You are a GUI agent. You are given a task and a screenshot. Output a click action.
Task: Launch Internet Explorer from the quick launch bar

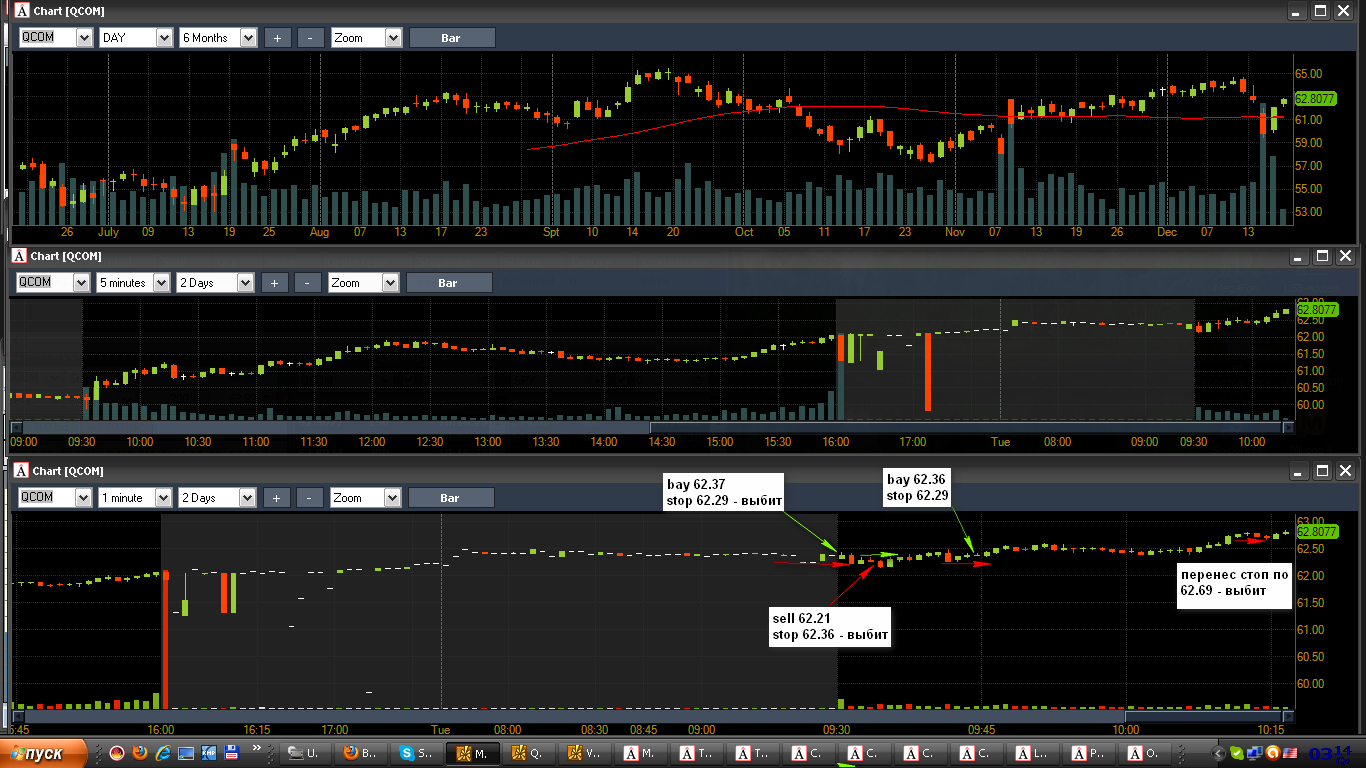tap(163, 753)
